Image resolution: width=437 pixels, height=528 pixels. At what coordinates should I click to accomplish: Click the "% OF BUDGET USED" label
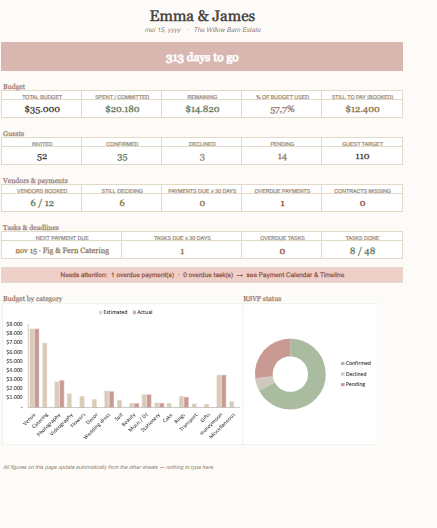(282, 97)
